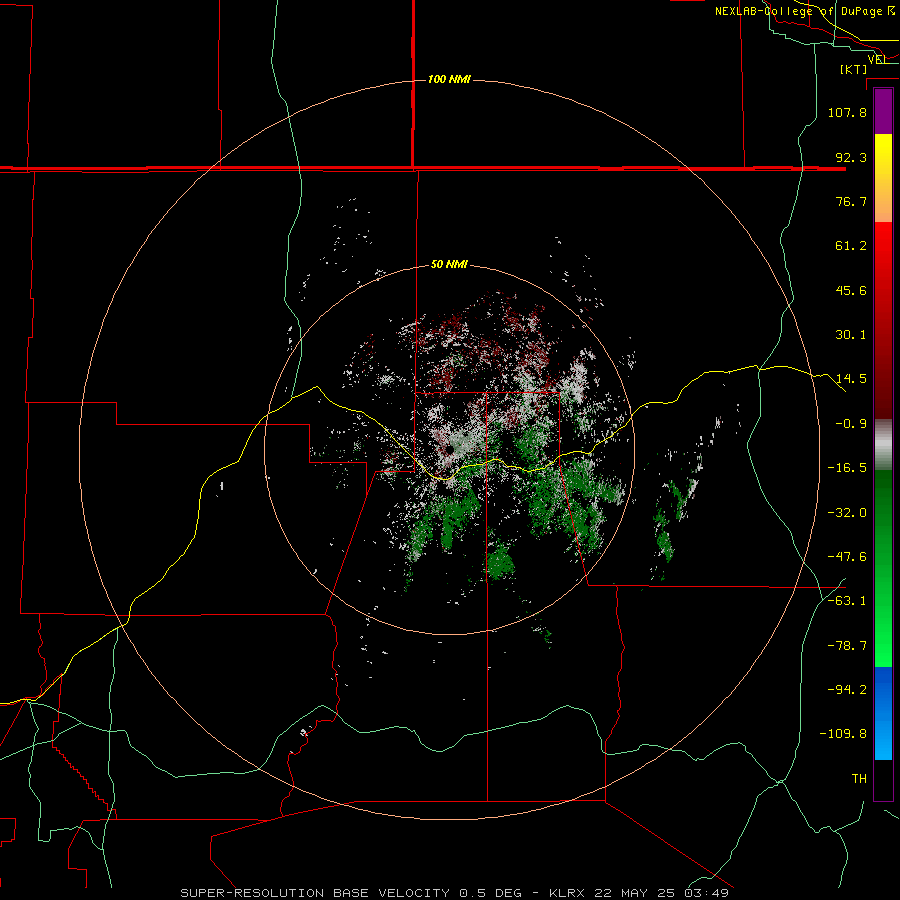Image resolution: width=900 pixels, height=900 pixels.
Task: Click the TH label on the legend
Action: (859, 779)
